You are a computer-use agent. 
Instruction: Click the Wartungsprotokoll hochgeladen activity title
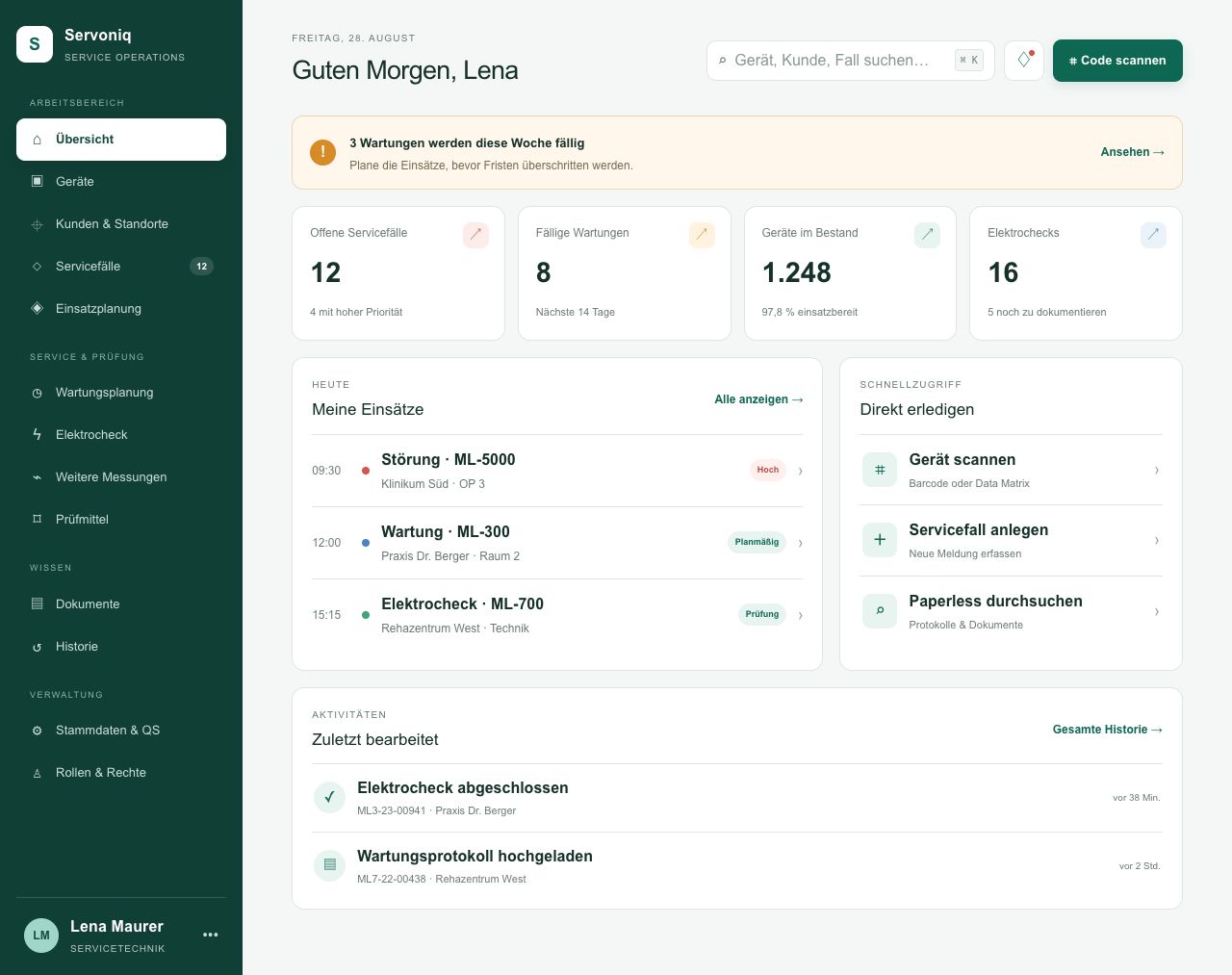[x=475, y=857]
